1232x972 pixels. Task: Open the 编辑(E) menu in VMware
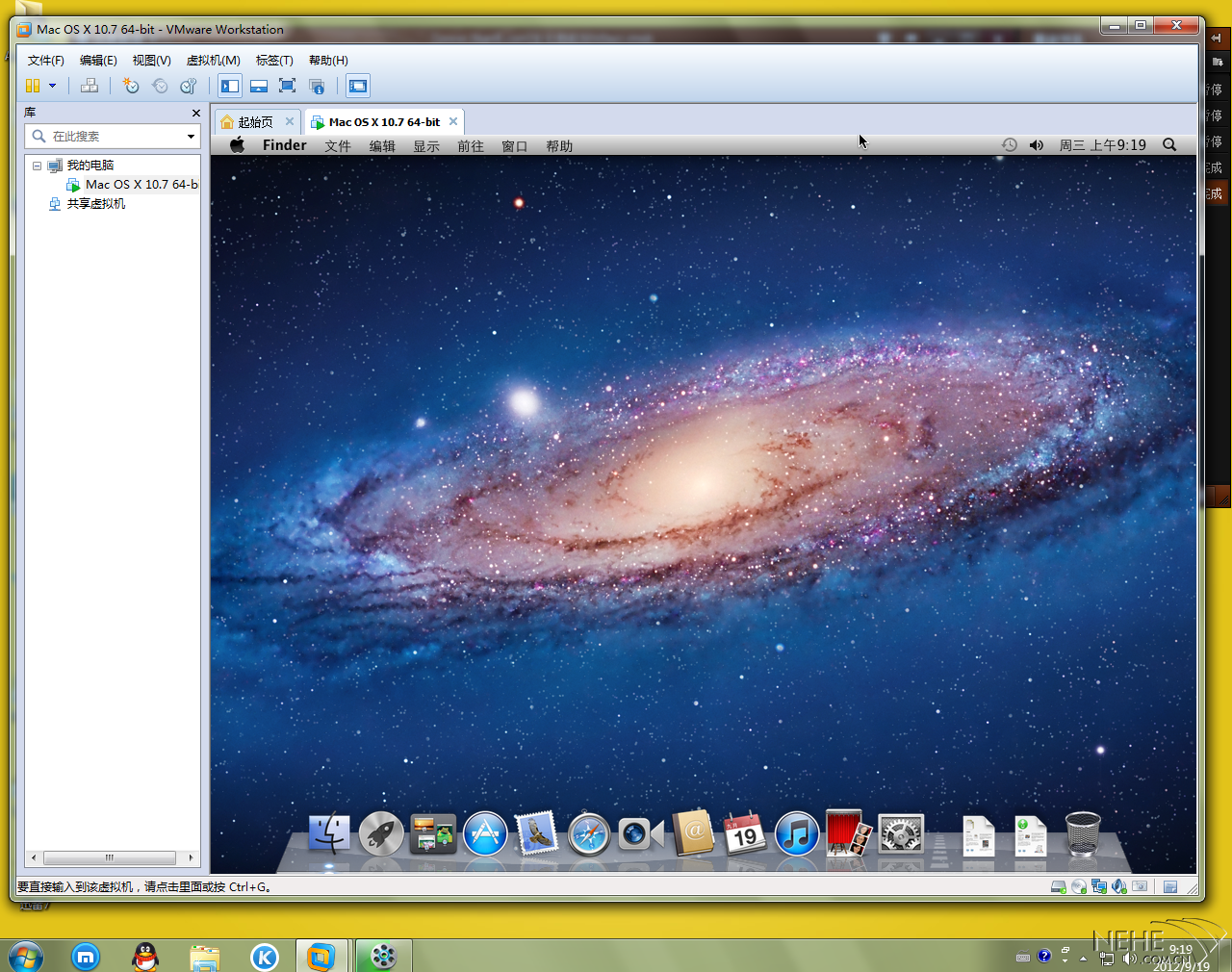coord(98,61)
